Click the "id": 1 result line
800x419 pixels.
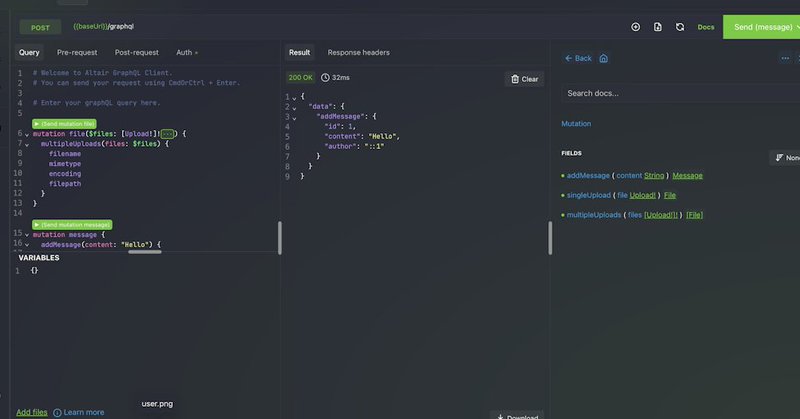coord(340,127)
